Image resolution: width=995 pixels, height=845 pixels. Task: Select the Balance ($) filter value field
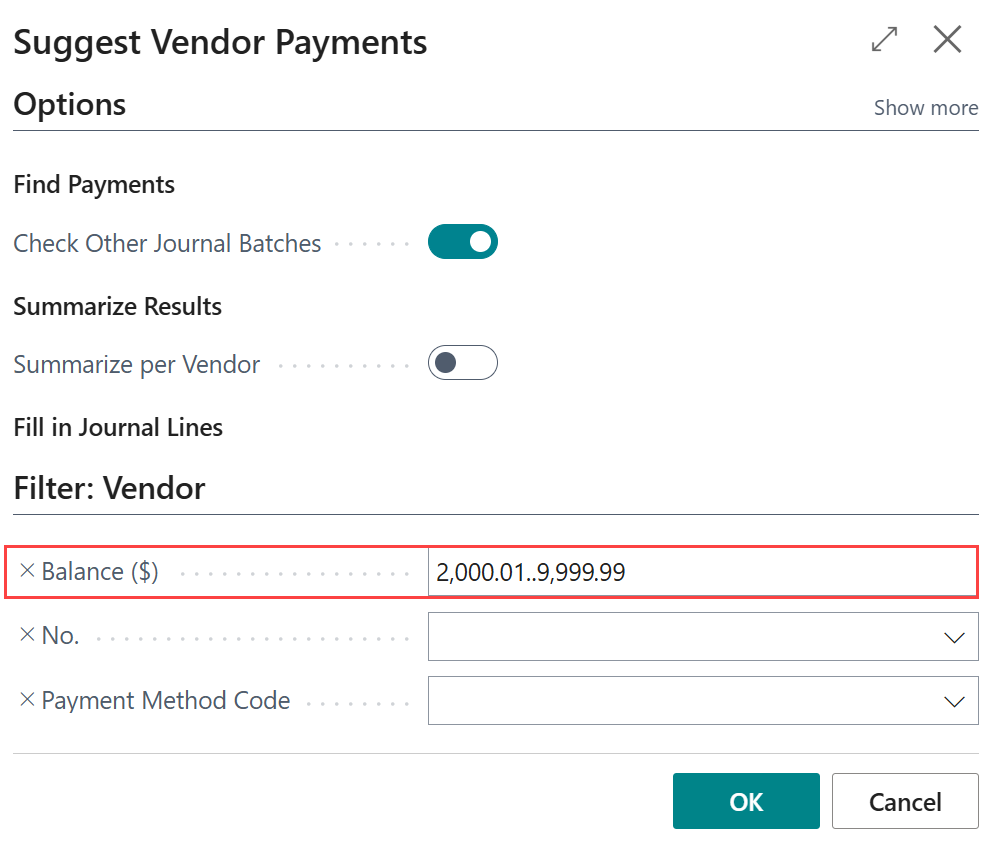coord(700,570)
